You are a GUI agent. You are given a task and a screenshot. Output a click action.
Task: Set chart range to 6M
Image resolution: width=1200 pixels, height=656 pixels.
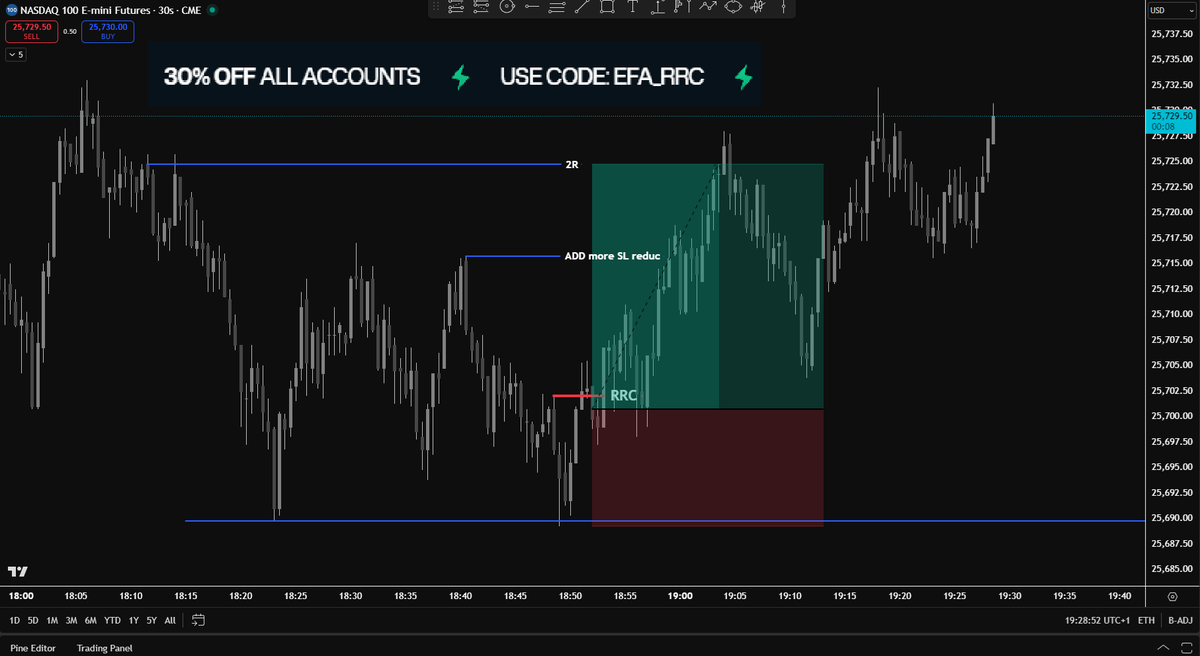[x=90, y=620]
